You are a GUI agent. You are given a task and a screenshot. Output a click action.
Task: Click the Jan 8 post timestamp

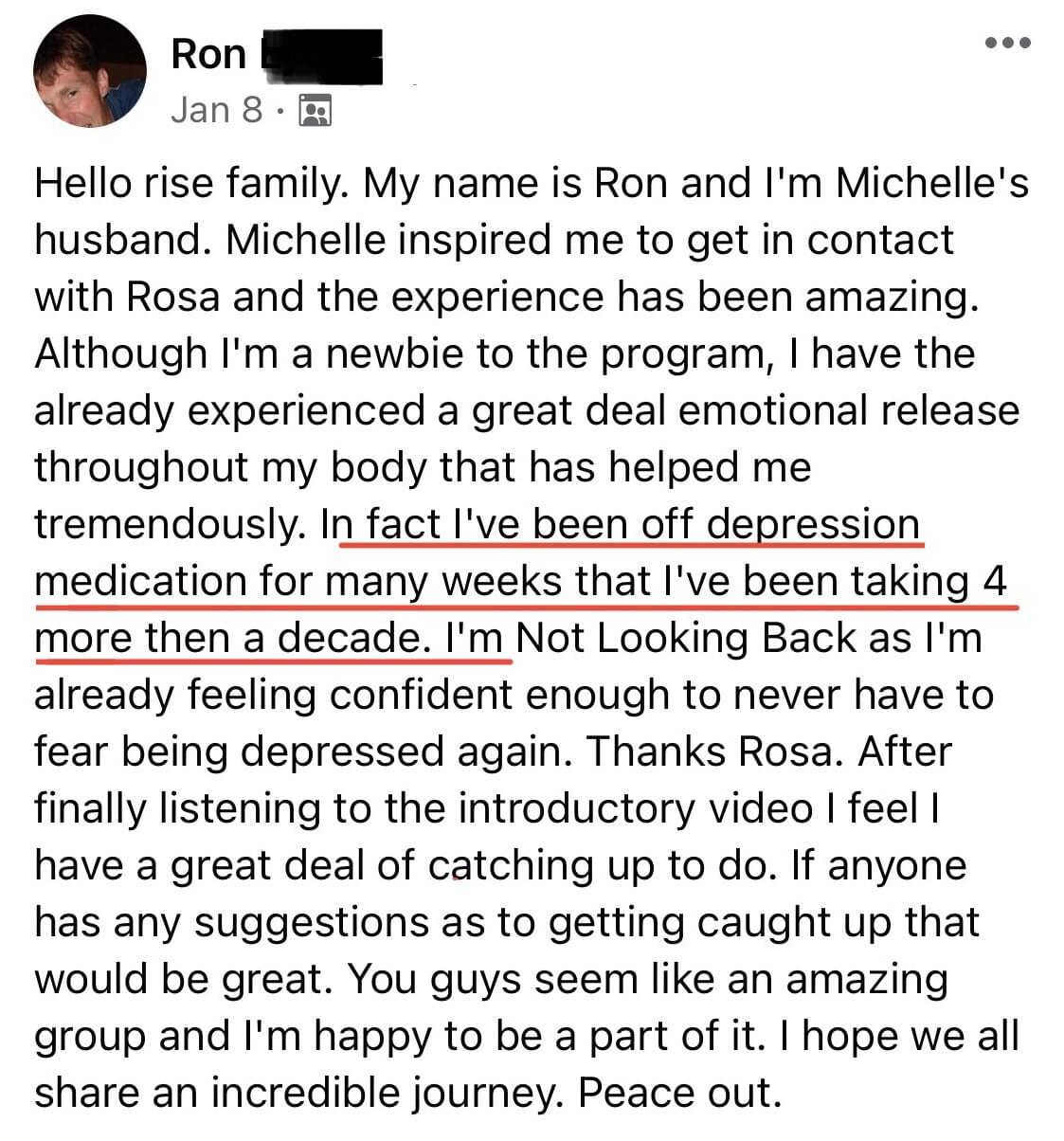[216, 110]
